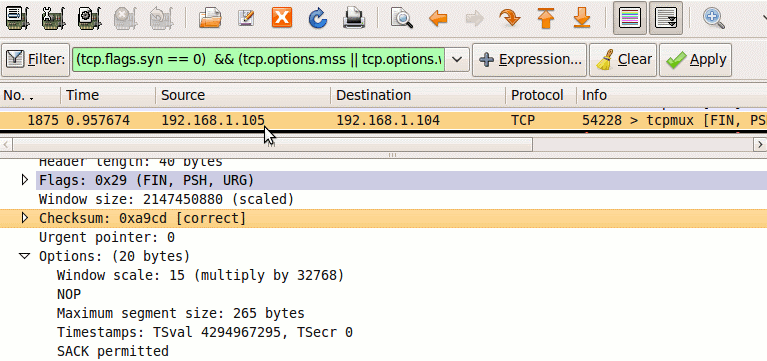Click into the display filter text field
Screen dimensions: 767x361
[259, 60]
